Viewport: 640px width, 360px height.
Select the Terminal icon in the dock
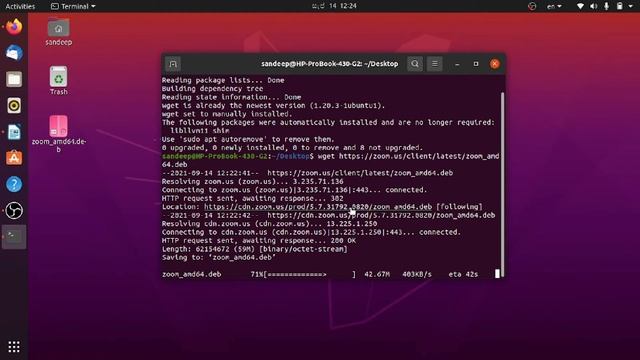tap(14, 237)
